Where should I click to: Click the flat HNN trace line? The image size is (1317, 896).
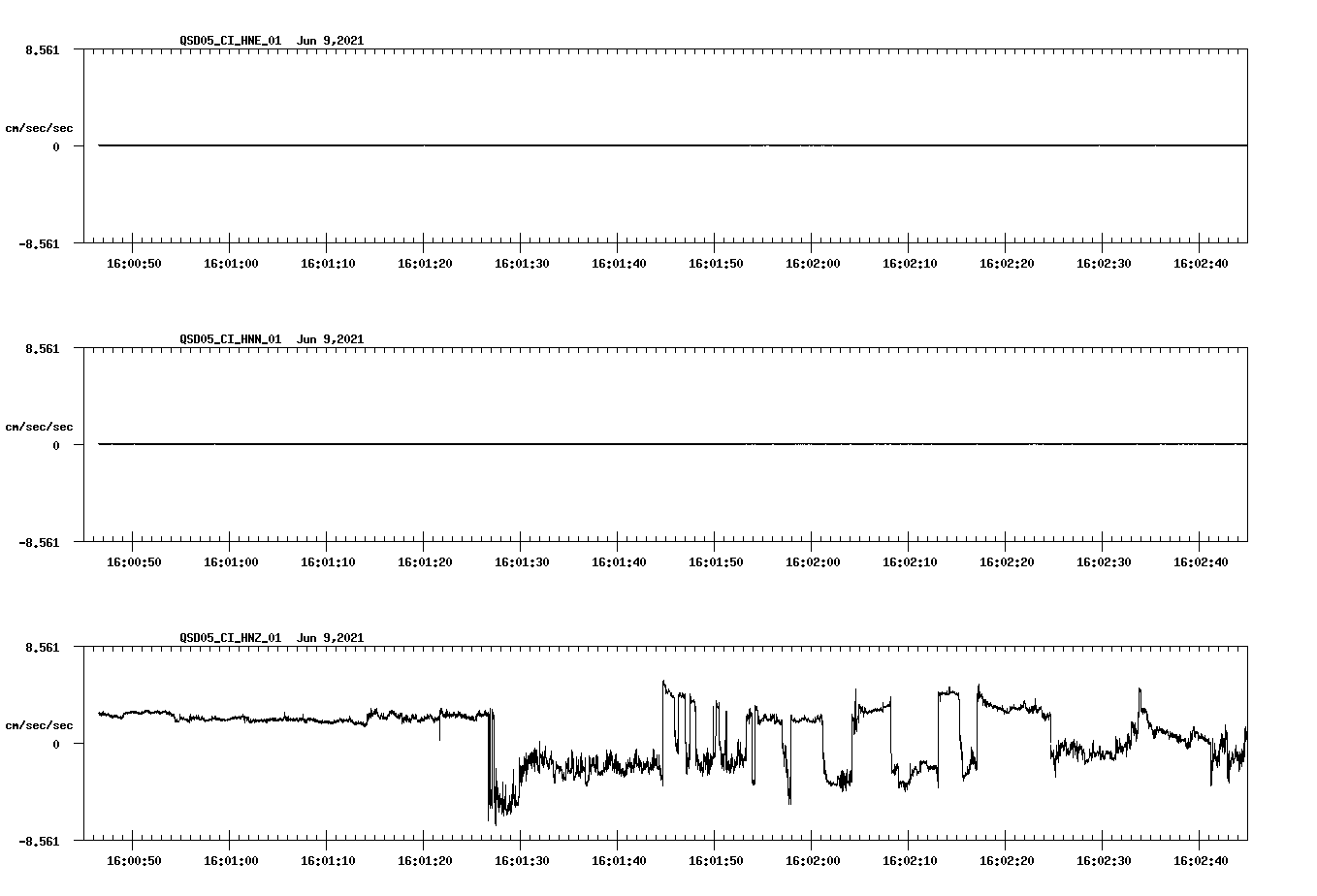pos(673,444)
